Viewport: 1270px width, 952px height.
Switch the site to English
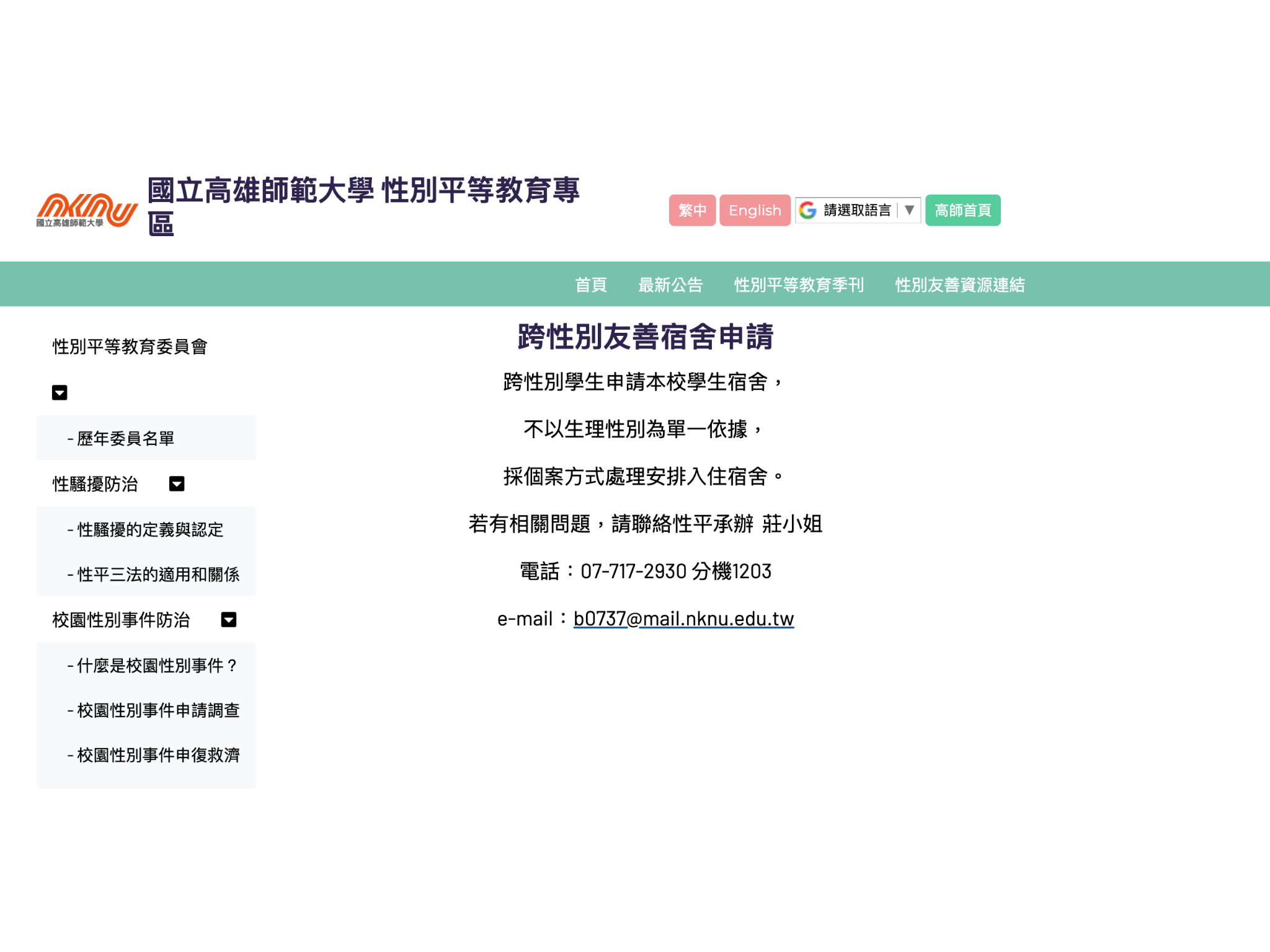coord(755,211)
